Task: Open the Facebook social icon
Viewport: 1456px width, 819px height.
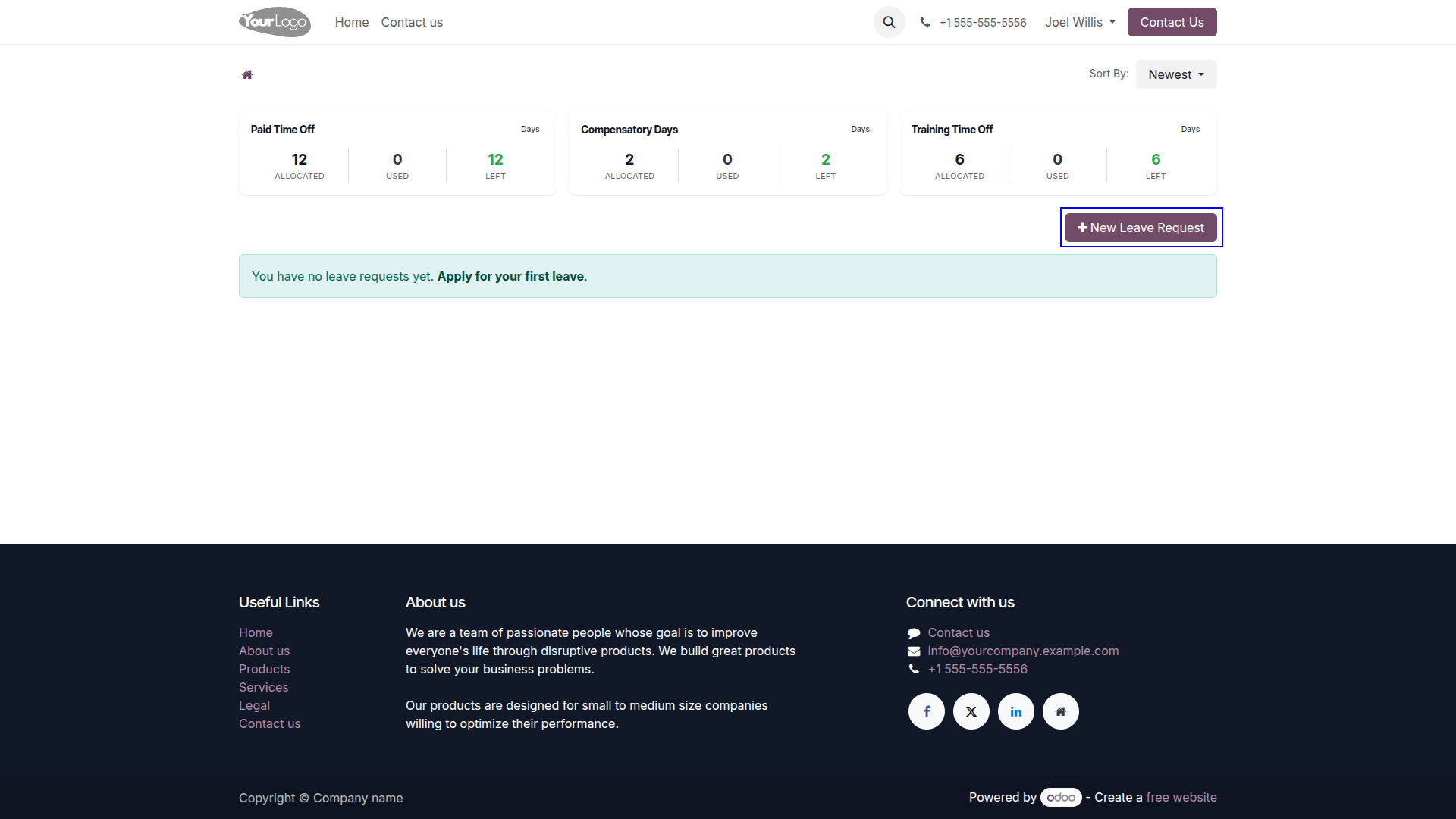Action: click(927, 711)
